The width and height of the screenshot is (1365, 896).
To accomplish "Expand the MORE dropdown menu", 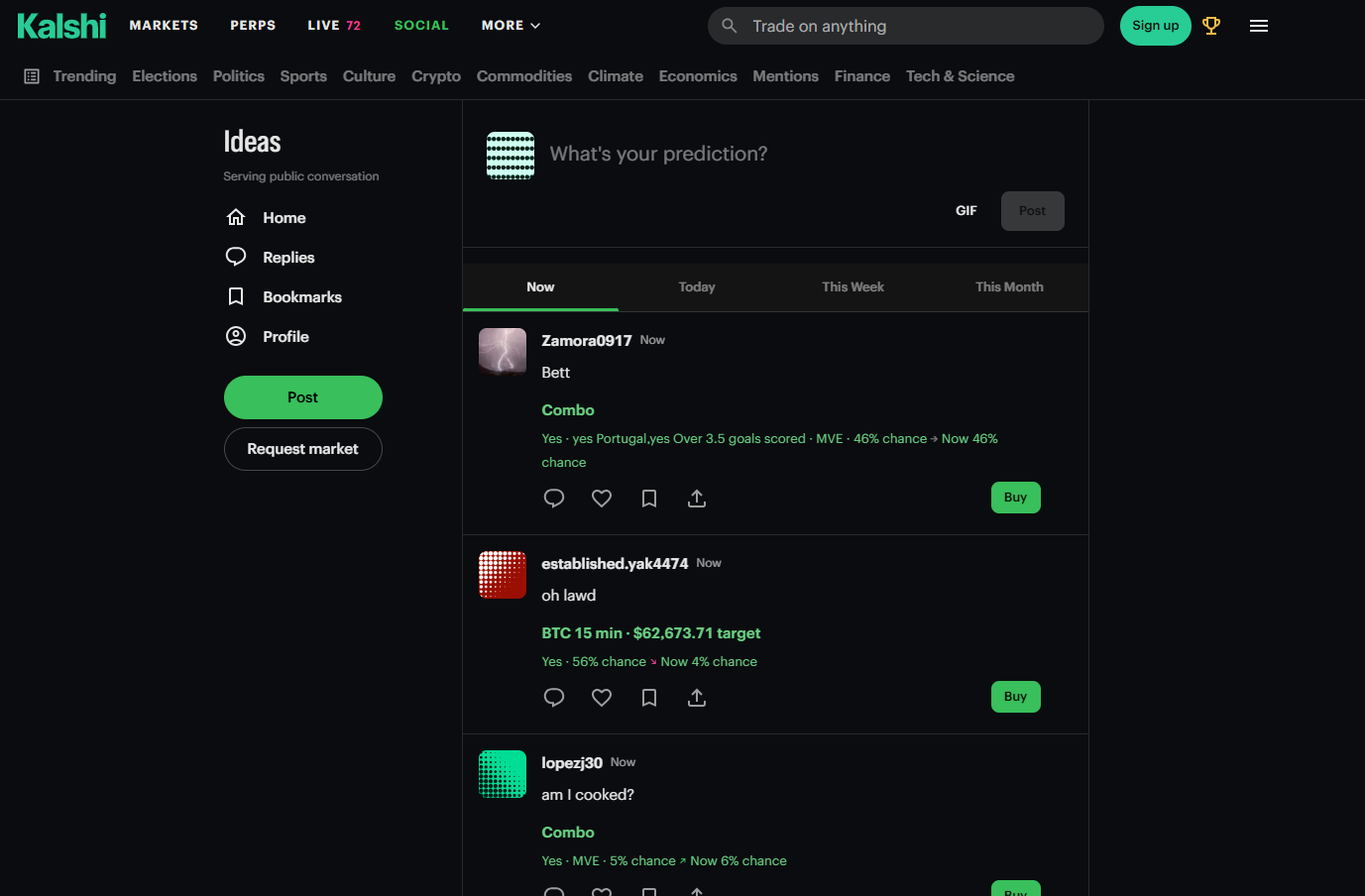I will [x=511, y=26].
